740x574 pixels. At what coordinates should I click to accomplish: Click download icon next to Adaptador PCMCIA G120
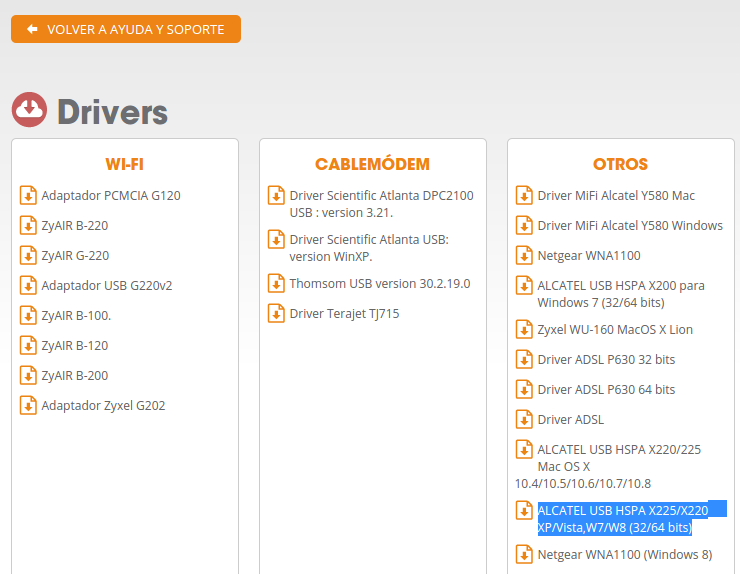28,195
